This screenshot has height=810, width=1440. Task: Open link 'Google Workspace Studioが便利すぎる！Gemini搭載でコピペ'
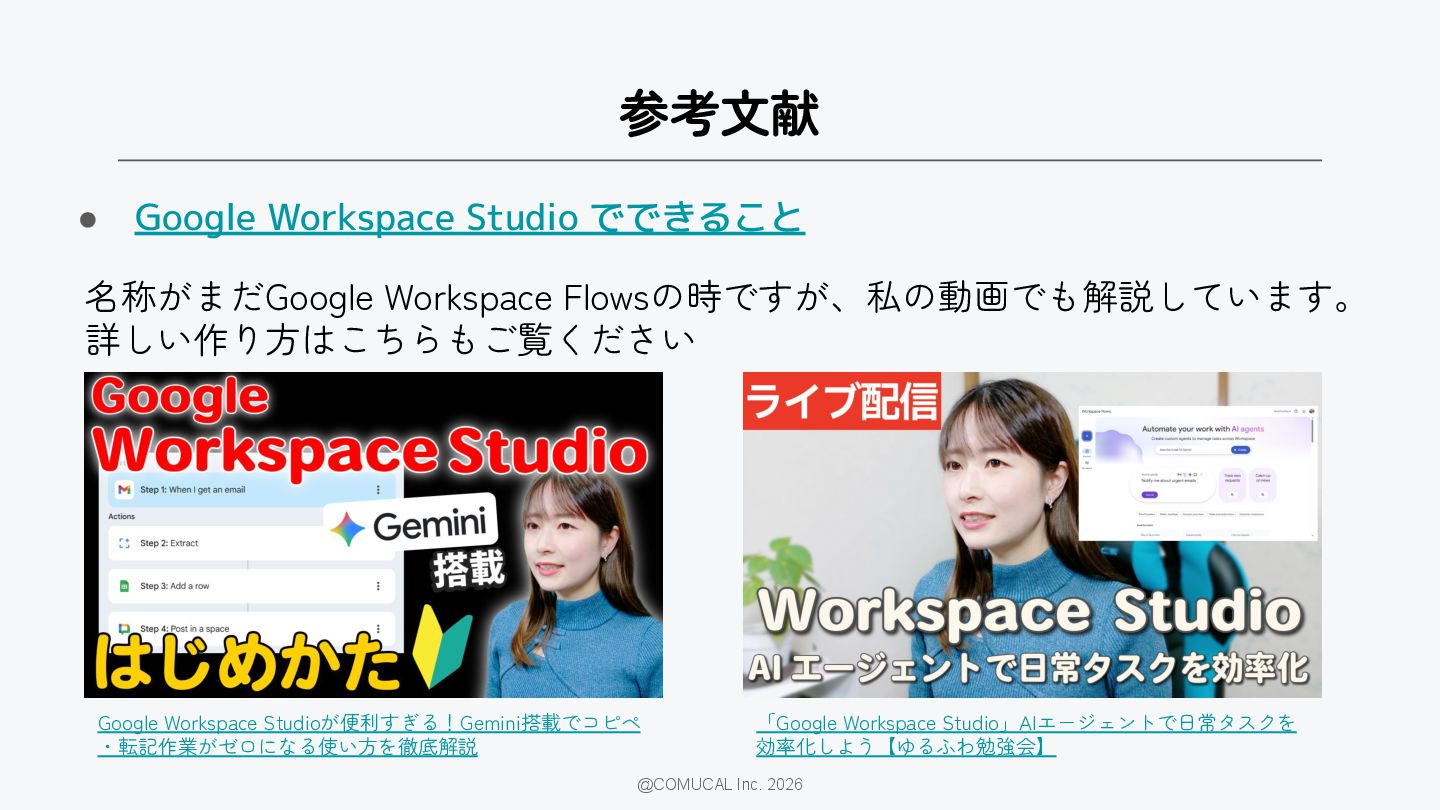[x=369, y=722]
